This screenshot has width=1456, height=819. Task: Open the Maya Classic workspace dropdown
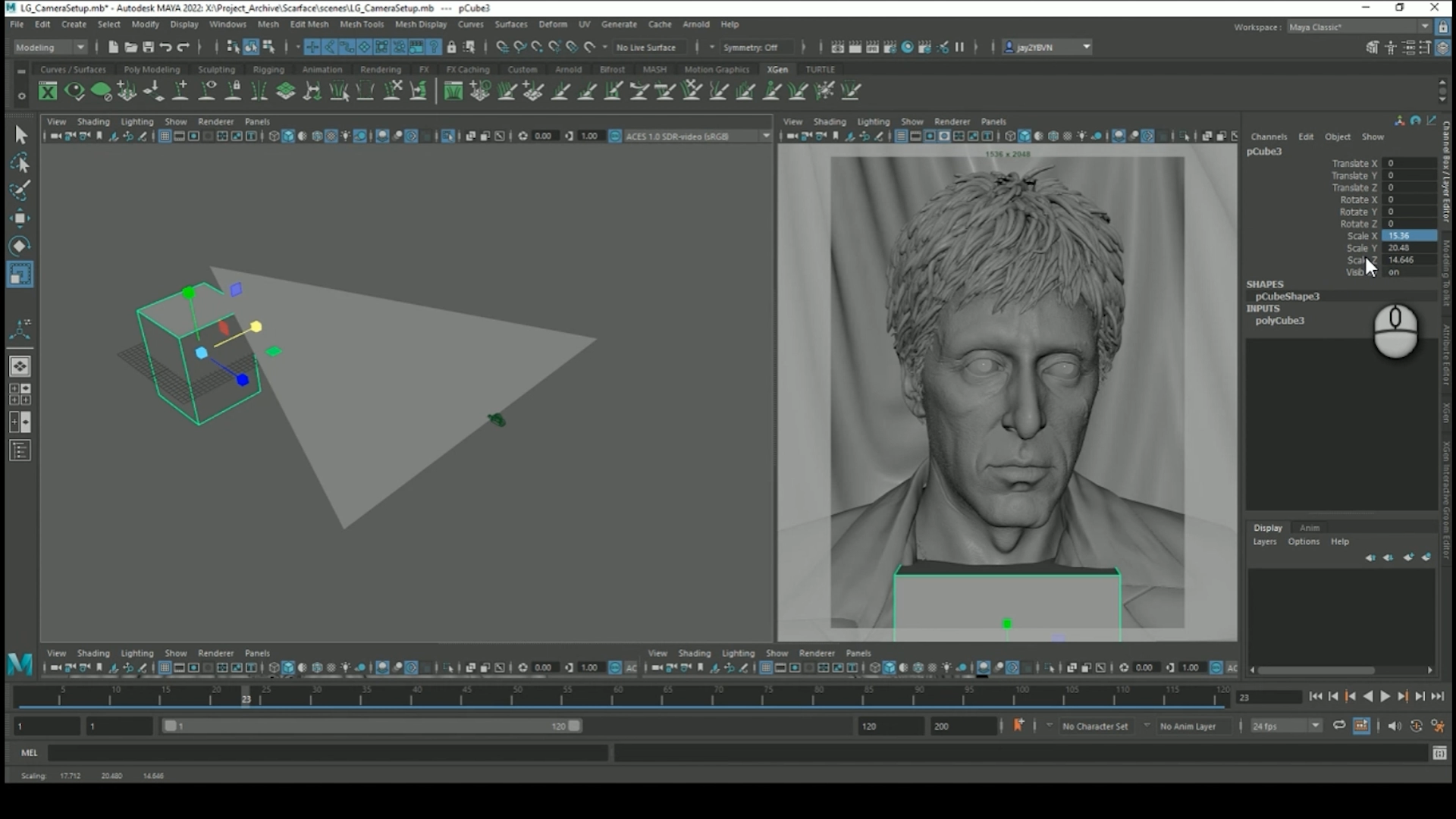[1357, 27]
